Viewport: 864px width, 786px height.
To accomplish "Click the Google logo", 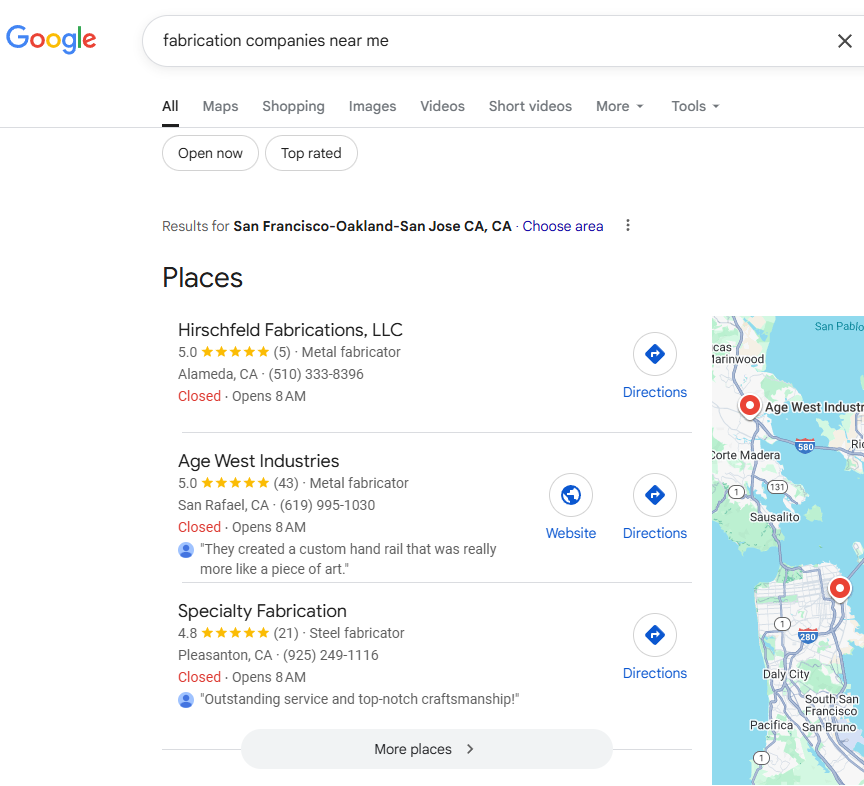I will (x=51, y=39).
